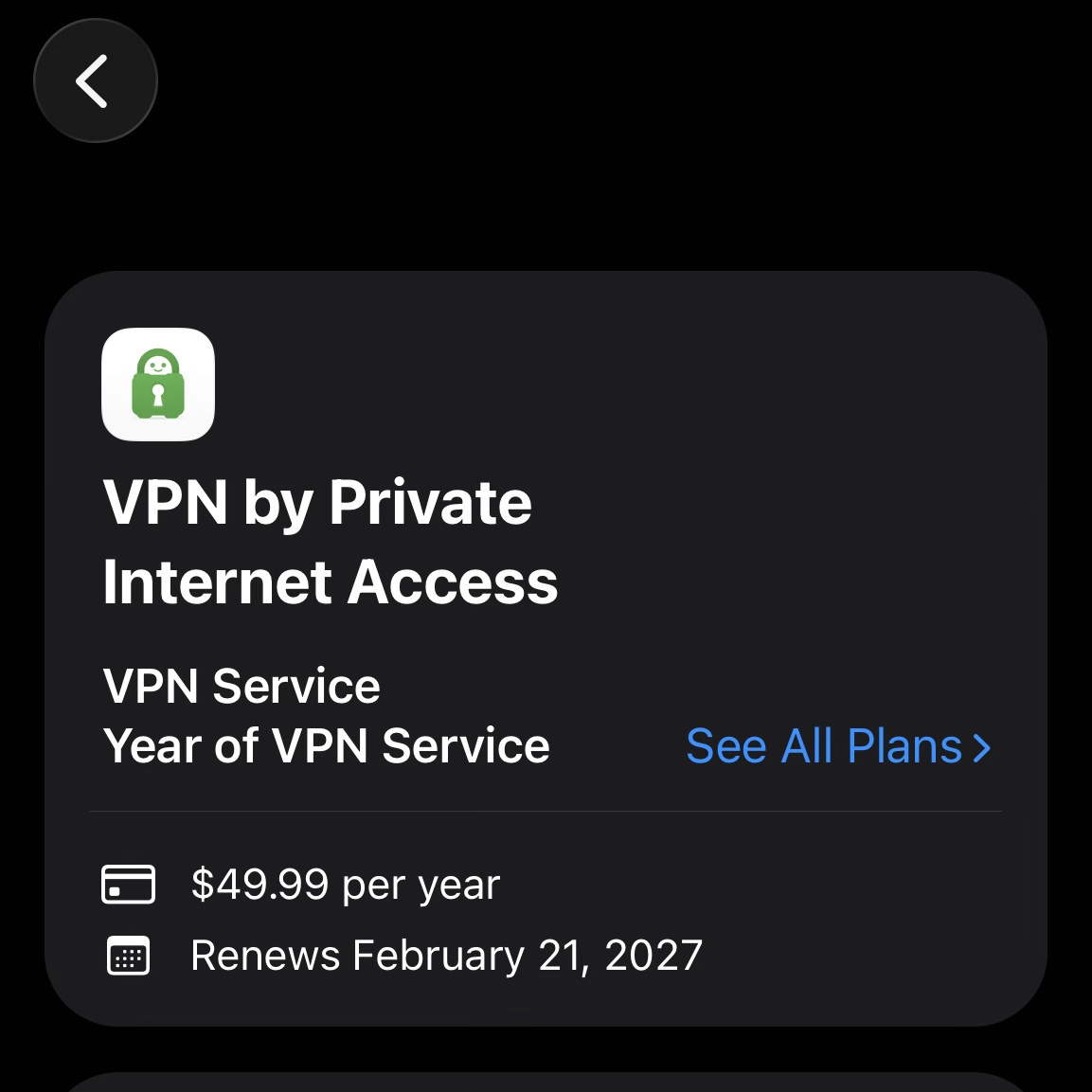Select the VPN by Private Internet Access title
The height and width of the screenshot is (1092, 1092).
pos(330,541)
